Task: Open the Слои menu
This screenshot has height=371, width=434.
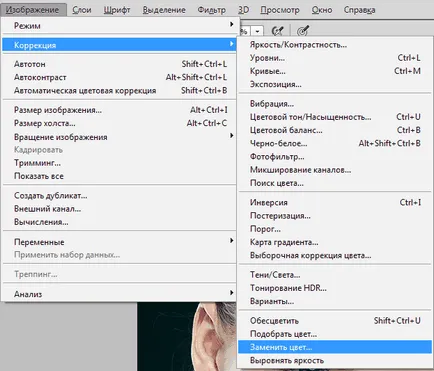Action: coord(82,10)
